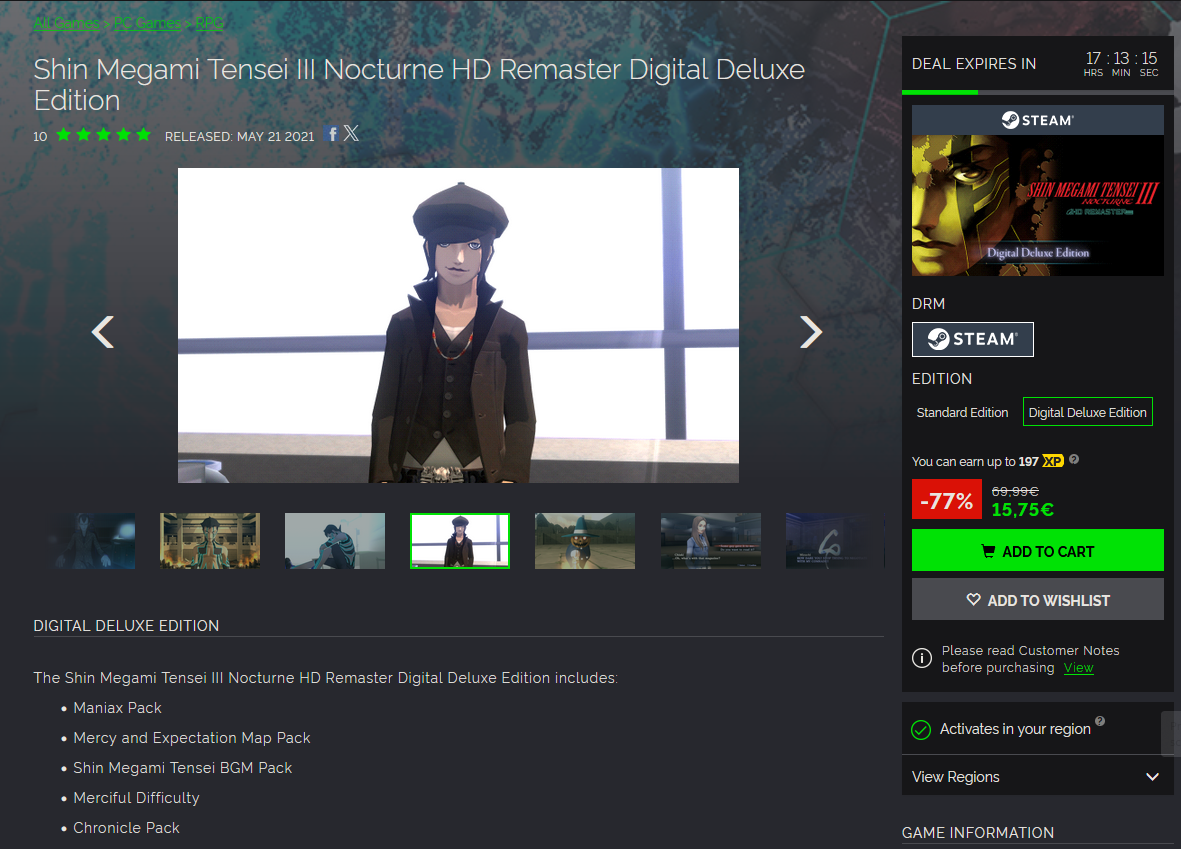The width and height of the screenshot is (1181, 849).
Task: Click the game title heading
Action: [x=419, y=84]
